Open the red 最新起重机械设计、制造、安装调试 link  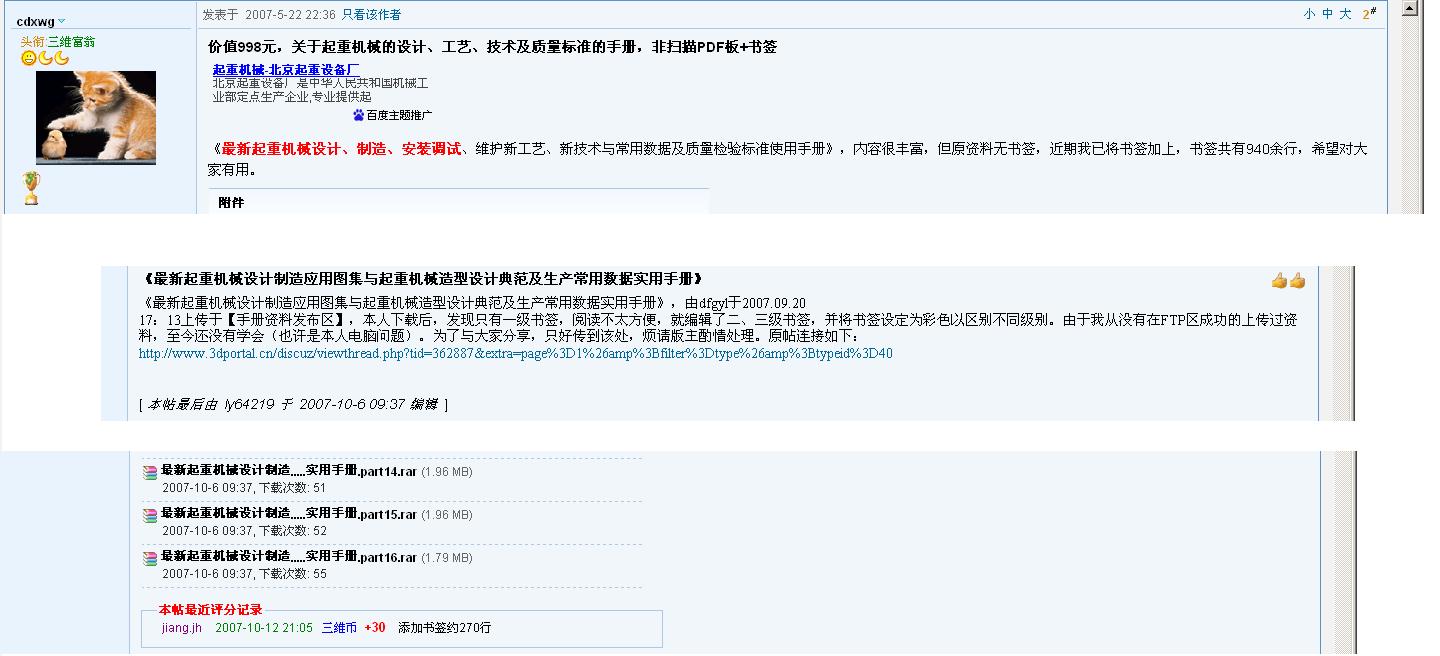[341, 149]
